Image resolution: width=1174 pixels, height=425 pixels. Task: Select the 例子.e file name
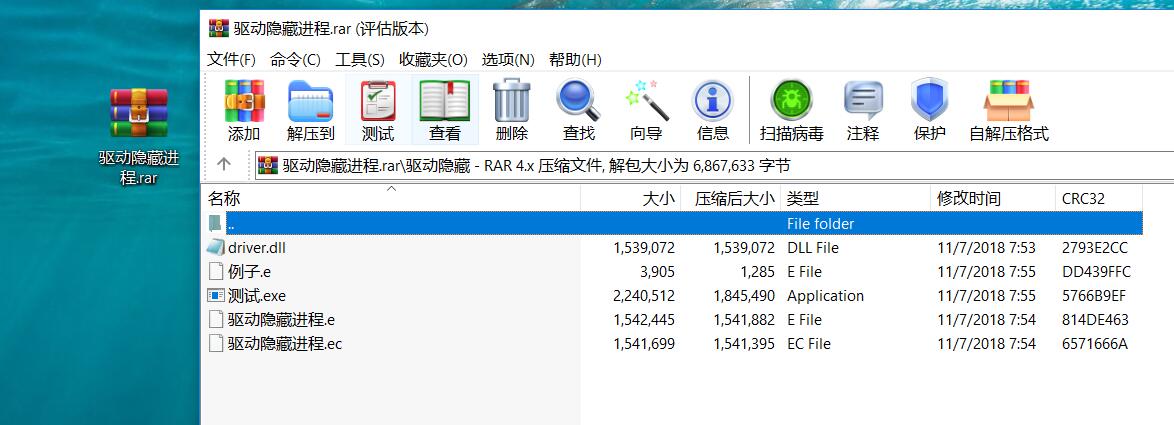point(249,272)
